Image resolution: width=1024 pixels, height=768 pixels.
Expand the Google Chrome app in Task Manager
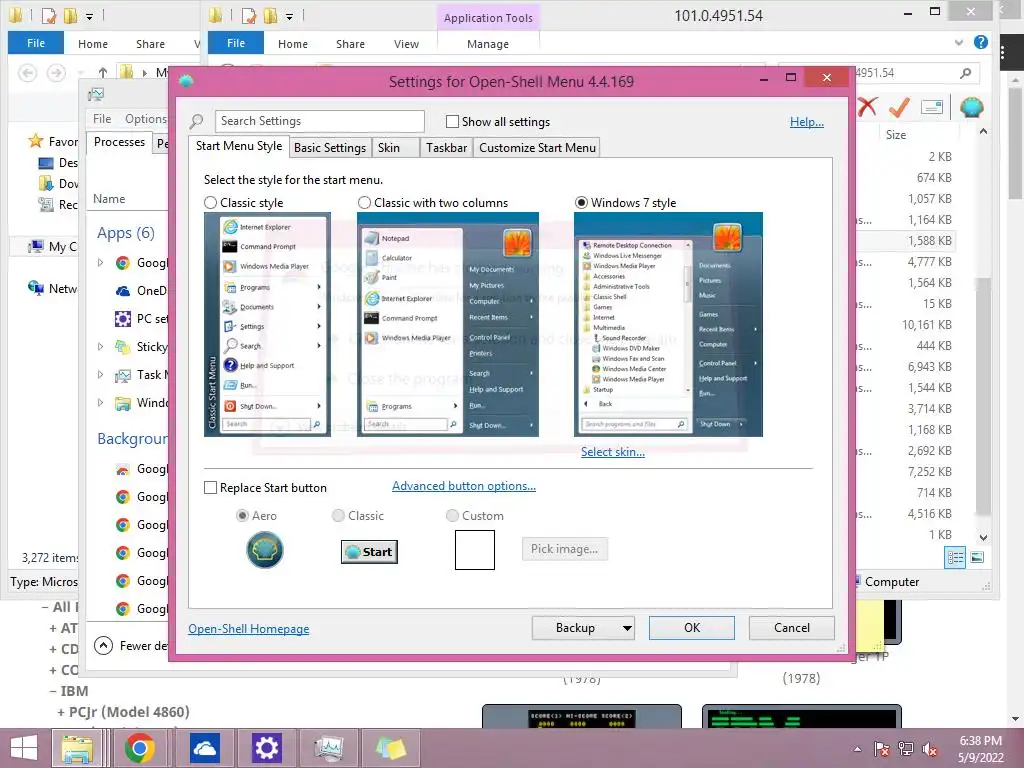point(100,263)
